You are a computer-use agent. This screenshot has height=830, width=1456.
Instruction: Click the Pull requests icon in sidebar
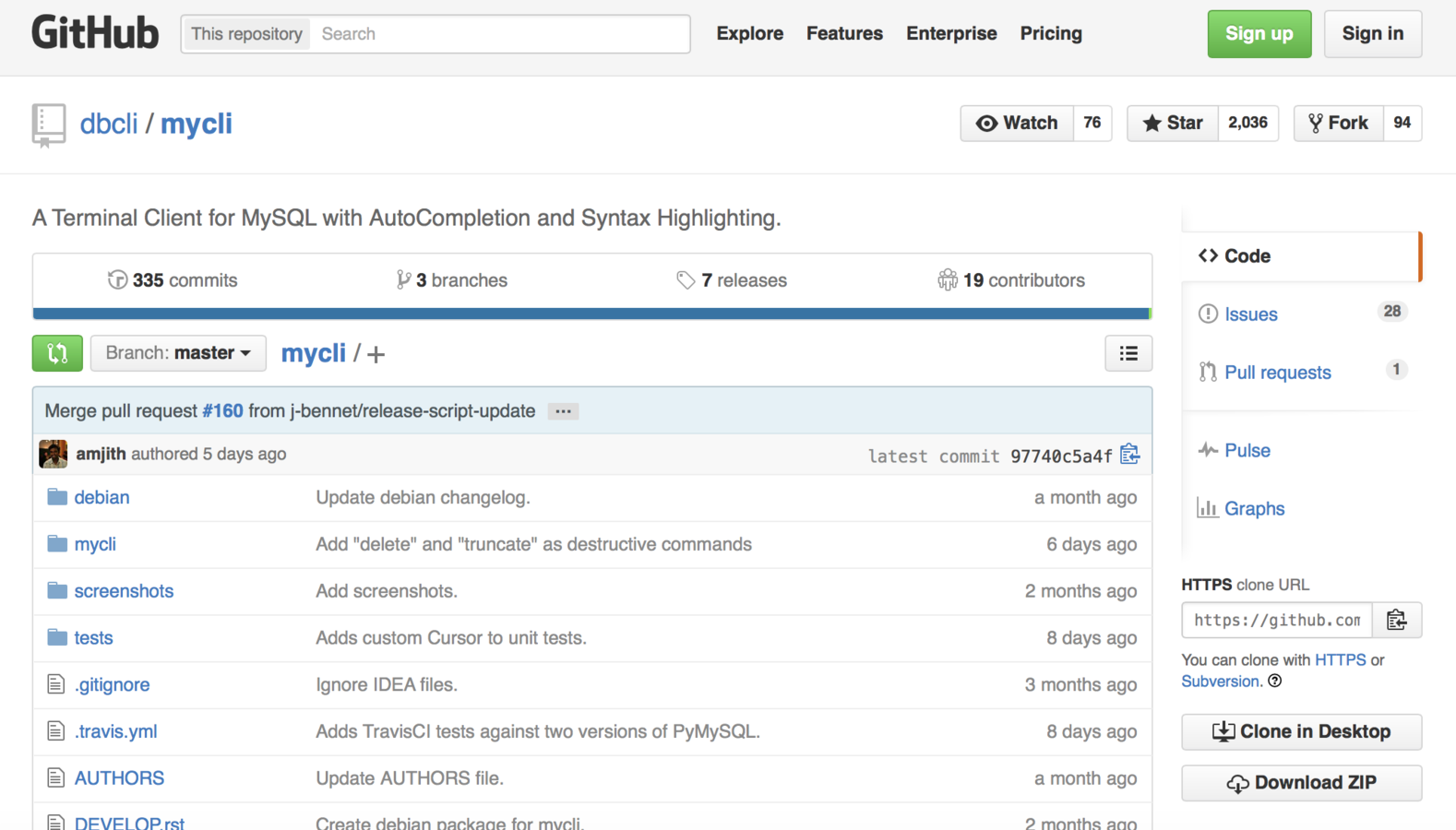point(1208,372)
